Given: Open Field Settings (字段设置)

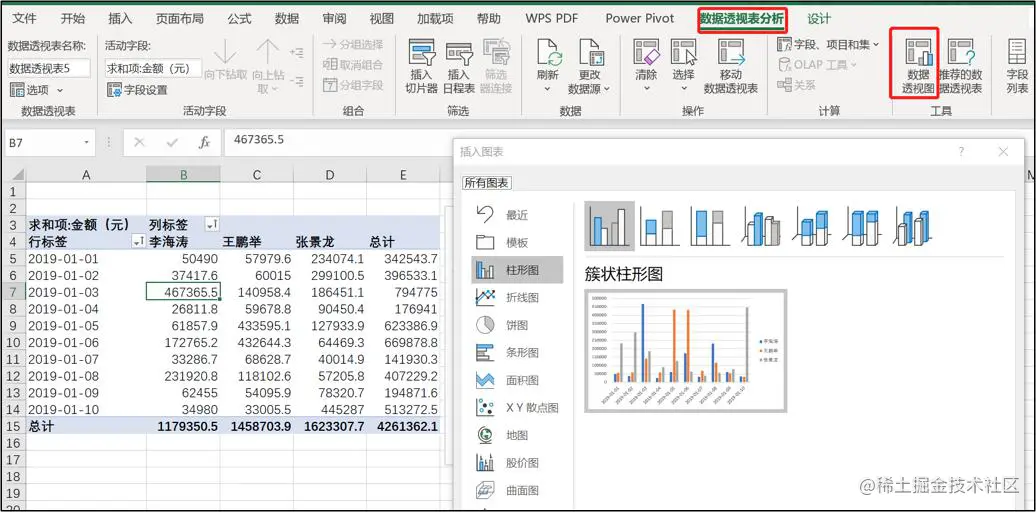Looking at the screenshot, I should tap(137, 89).
